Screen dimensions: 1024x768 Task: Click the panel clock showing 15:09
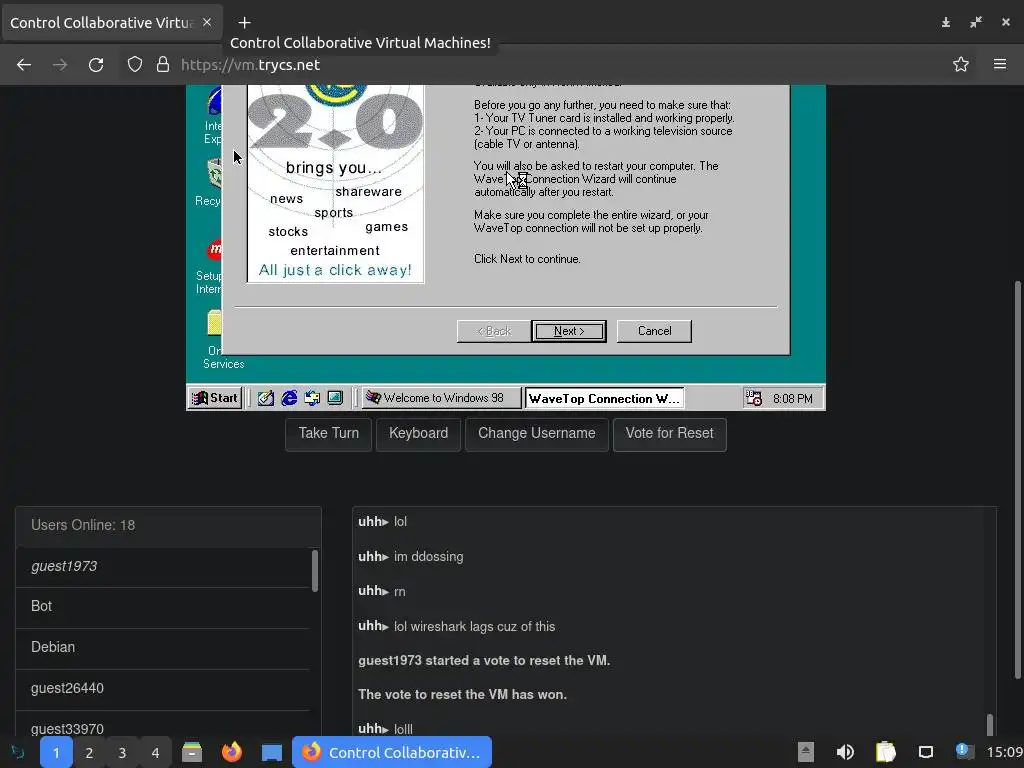pos(1004,753)
